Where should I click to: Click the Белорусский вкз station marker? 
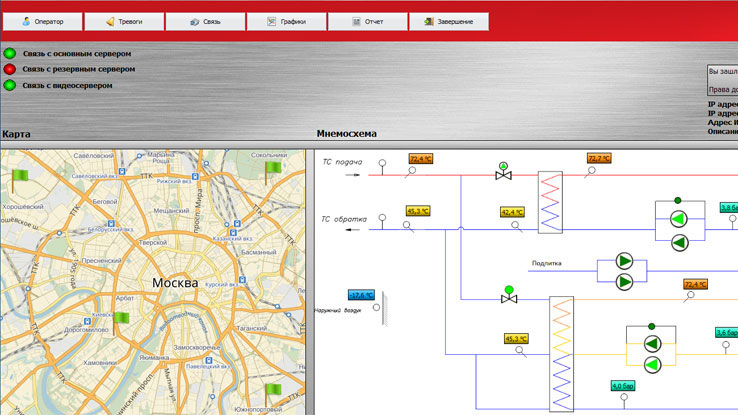point(111,223)
